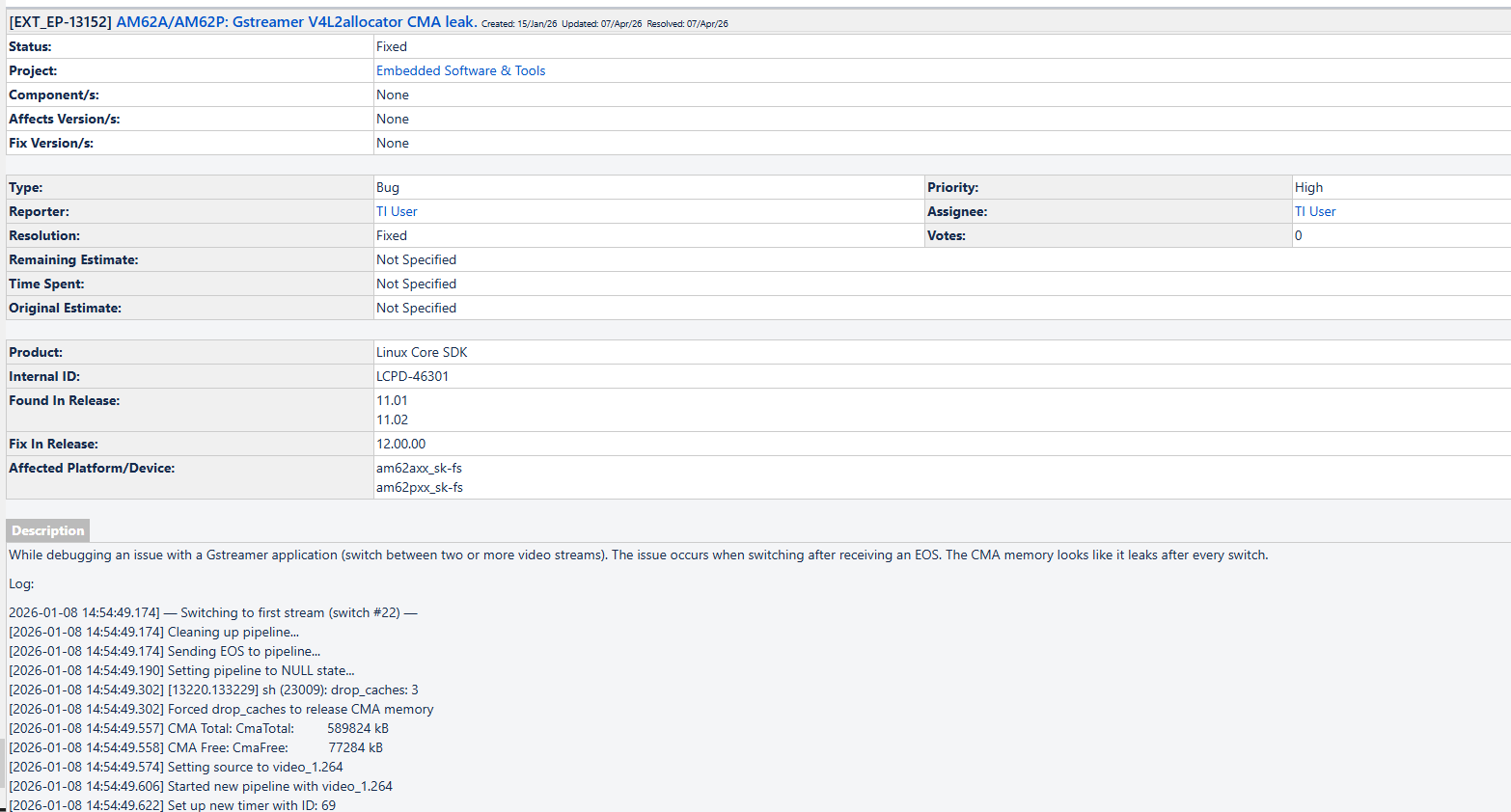The image size is (1511, 812).
Task: Click the log line "Set up new timer with ID: 69"
Action: pos(173,805)
